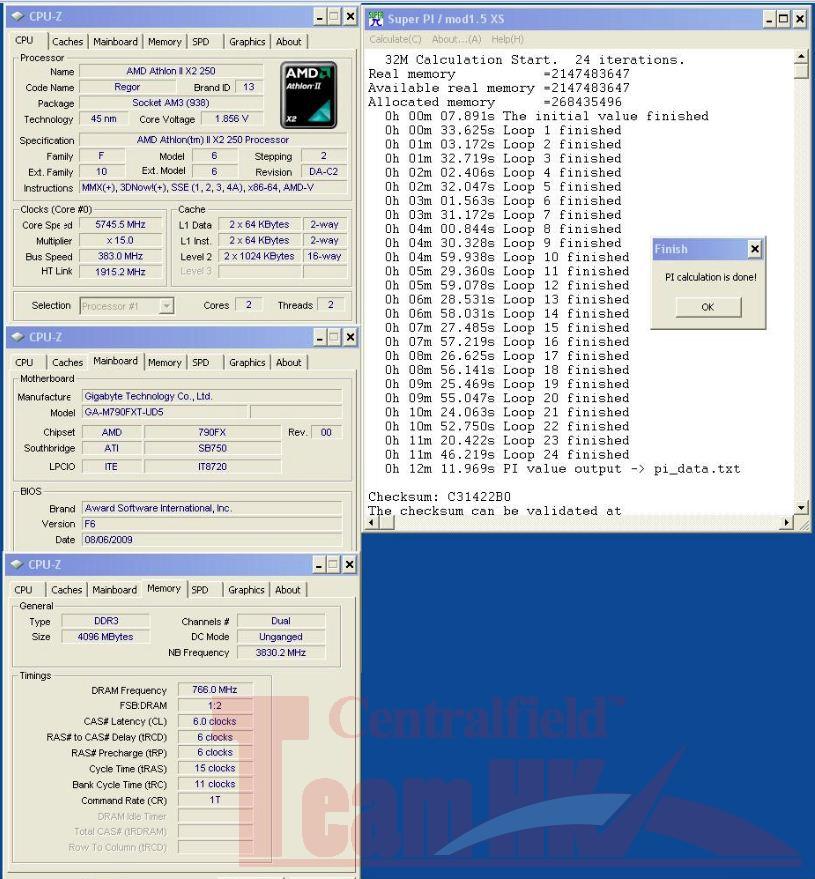The image size is (815, 879).
Task: Open Memory tab in Mainboard CPU-Z window
Action: tap(164, 362)
